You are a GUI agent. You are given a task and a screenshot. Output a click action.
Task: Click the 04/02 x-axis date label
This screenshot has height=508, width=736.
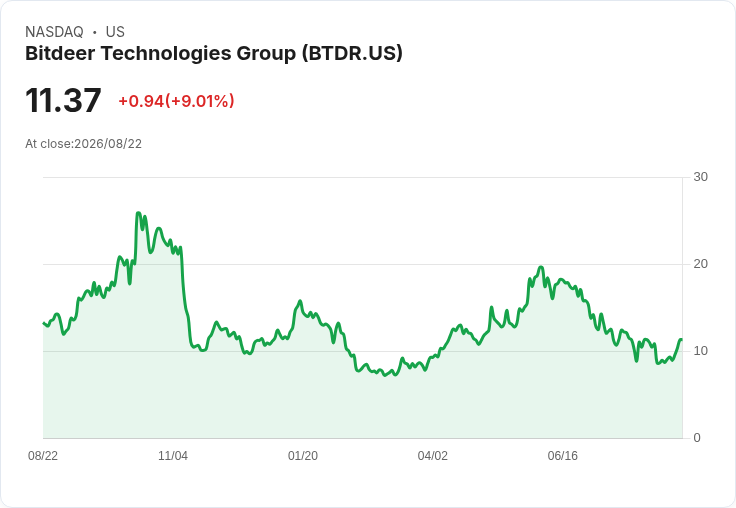click(x=432, y=455)
